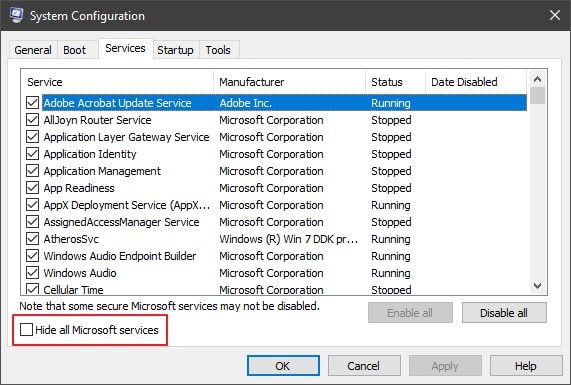Sort by Status column header
This screenshot has width=571, height=385.
pyautogui.click(x=395, y=82)
